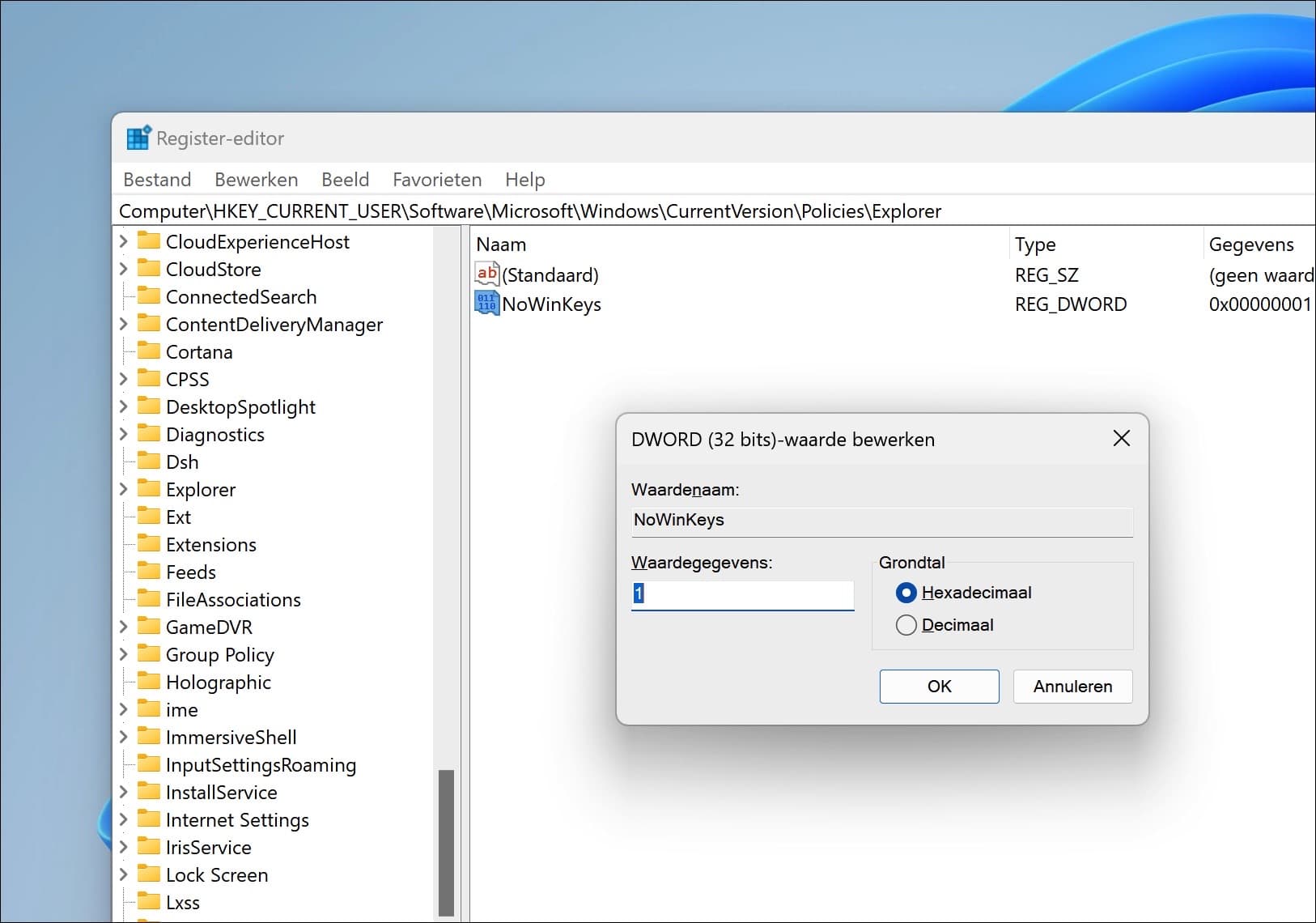The width and height of the screenshot is (1316, 923).
Task: Click the Group Policy folder icon
Action: point(149,654)
